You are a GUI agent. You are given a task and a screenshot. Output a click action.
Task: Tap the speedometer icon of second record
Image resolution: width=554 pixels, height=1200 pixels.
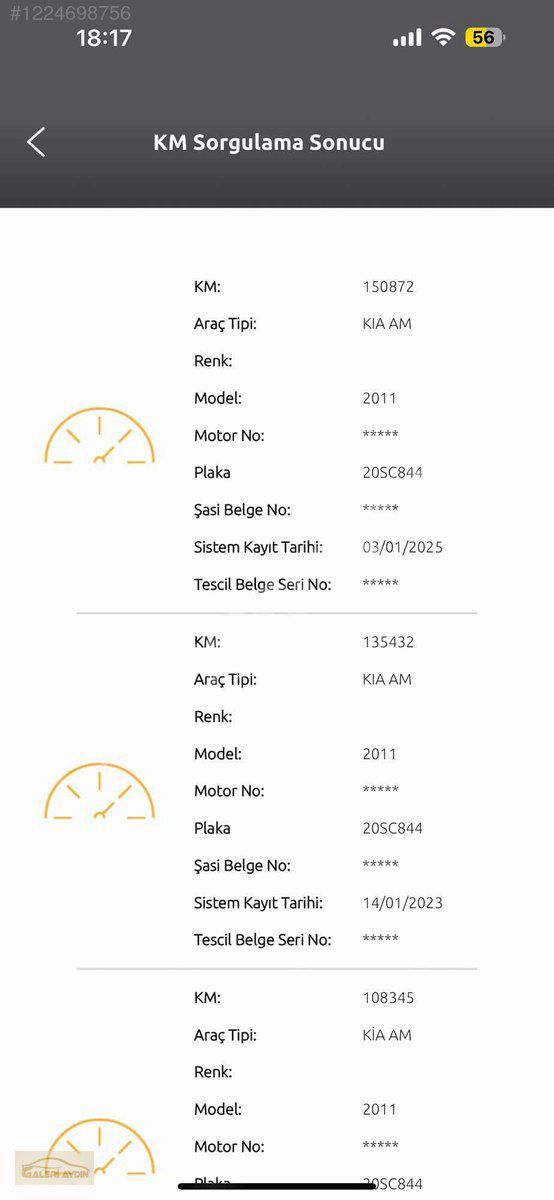[100, 791]
